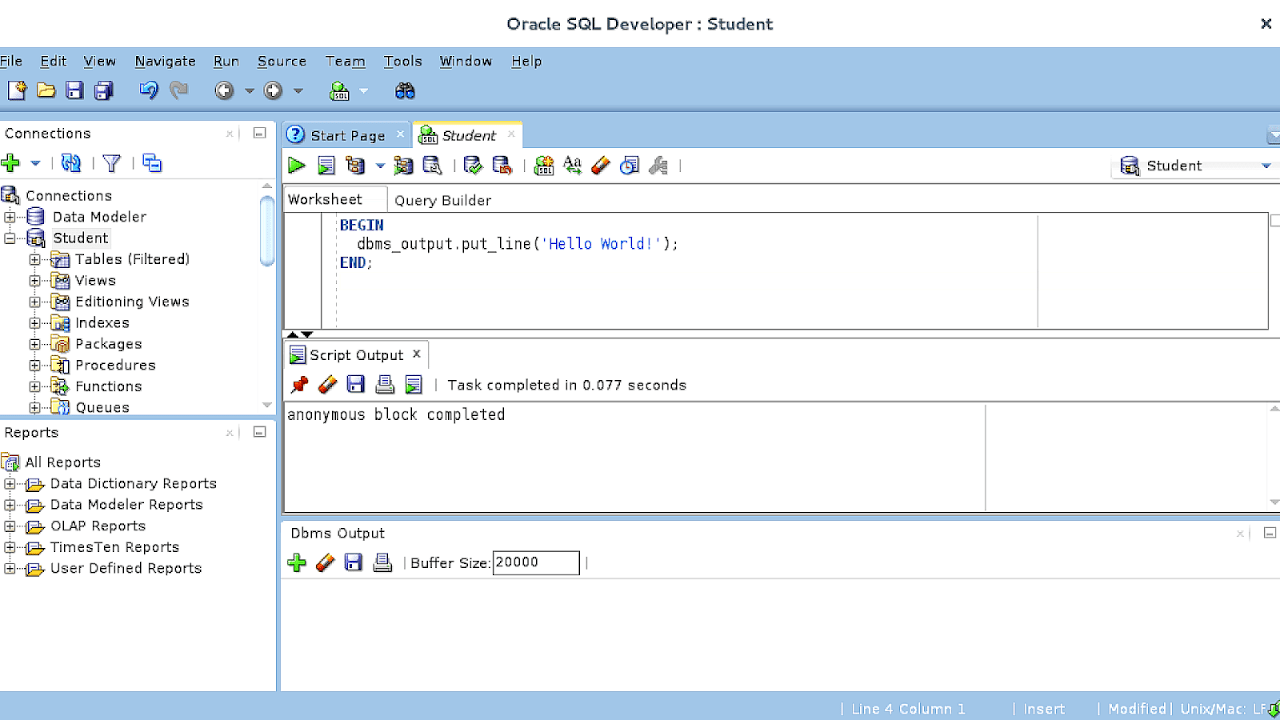Refresh the Connections tree

point(71,163)
